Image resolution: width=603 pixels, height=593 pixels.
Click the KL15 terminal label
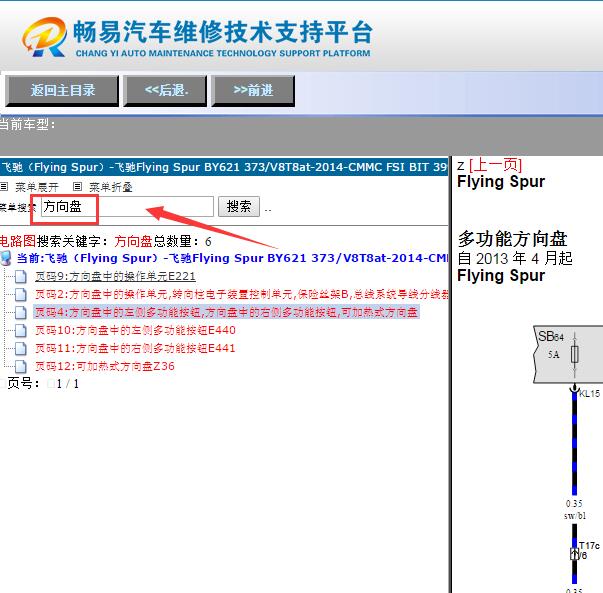coord(589,393)
